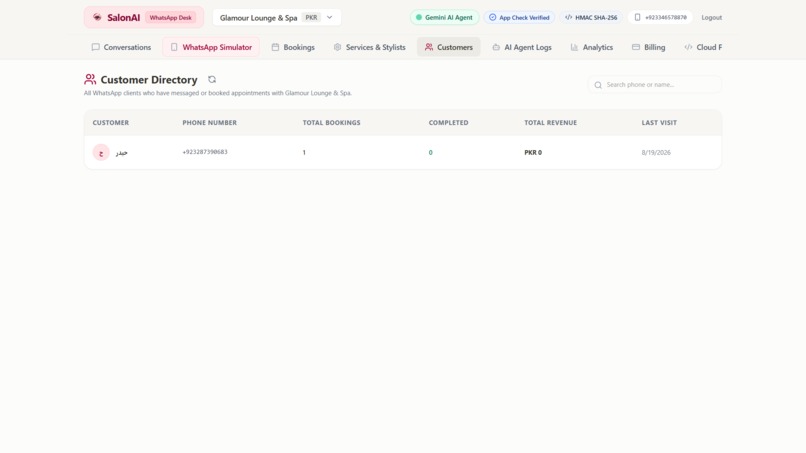
Task: Click the Billing credit card icon
Action: click(x=636, y=47)
